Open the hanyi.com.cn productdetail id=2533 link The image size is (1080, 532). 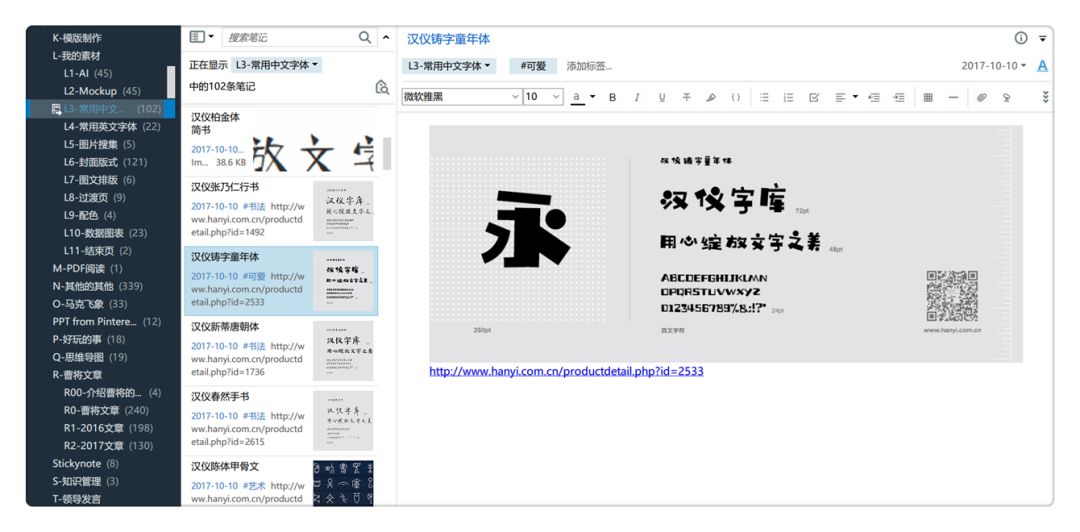pyautogui.click(x=566, y=371)
